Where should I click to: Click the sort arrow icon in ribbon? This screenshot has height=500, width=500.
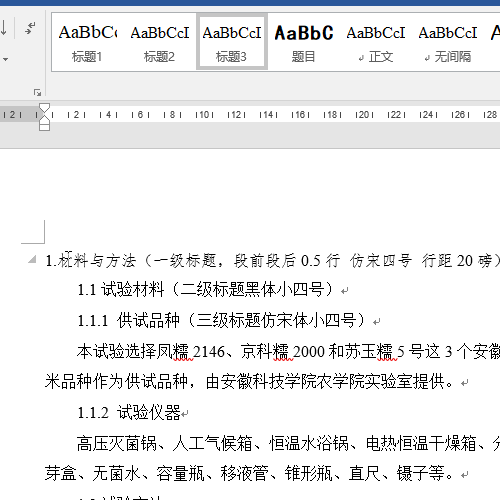tap(3, 28)
